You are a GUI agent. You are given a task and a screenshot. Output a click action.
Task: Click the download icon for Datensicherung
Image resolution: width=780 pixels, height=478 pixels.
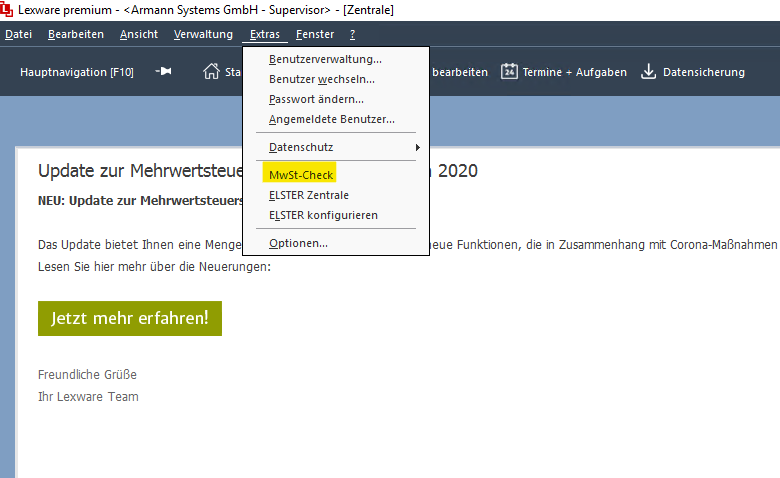click(648, 72)
